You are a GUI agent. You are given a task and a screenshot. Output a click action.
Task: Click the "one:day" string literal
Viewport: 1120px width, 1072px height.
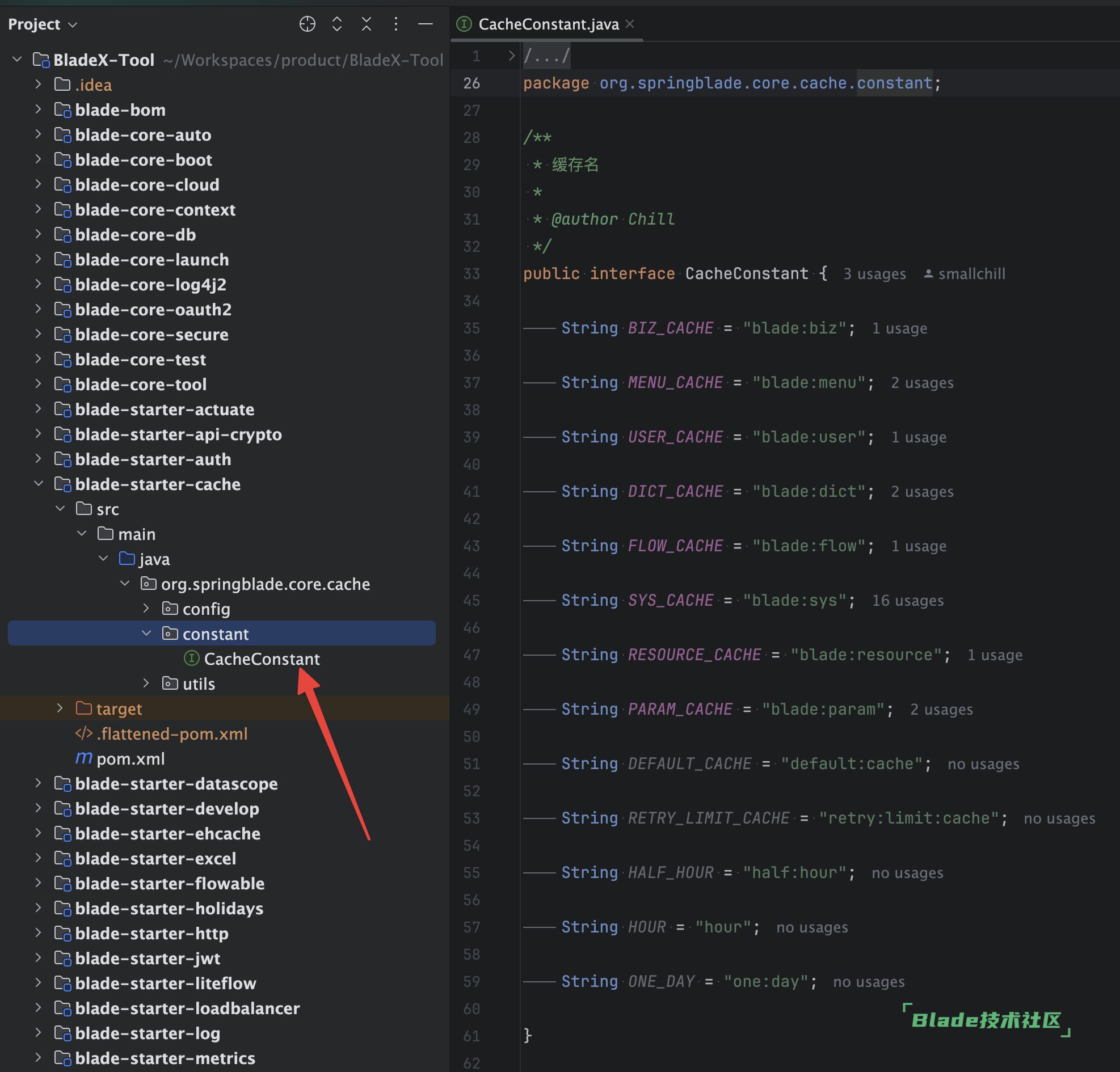click(766, 981)
